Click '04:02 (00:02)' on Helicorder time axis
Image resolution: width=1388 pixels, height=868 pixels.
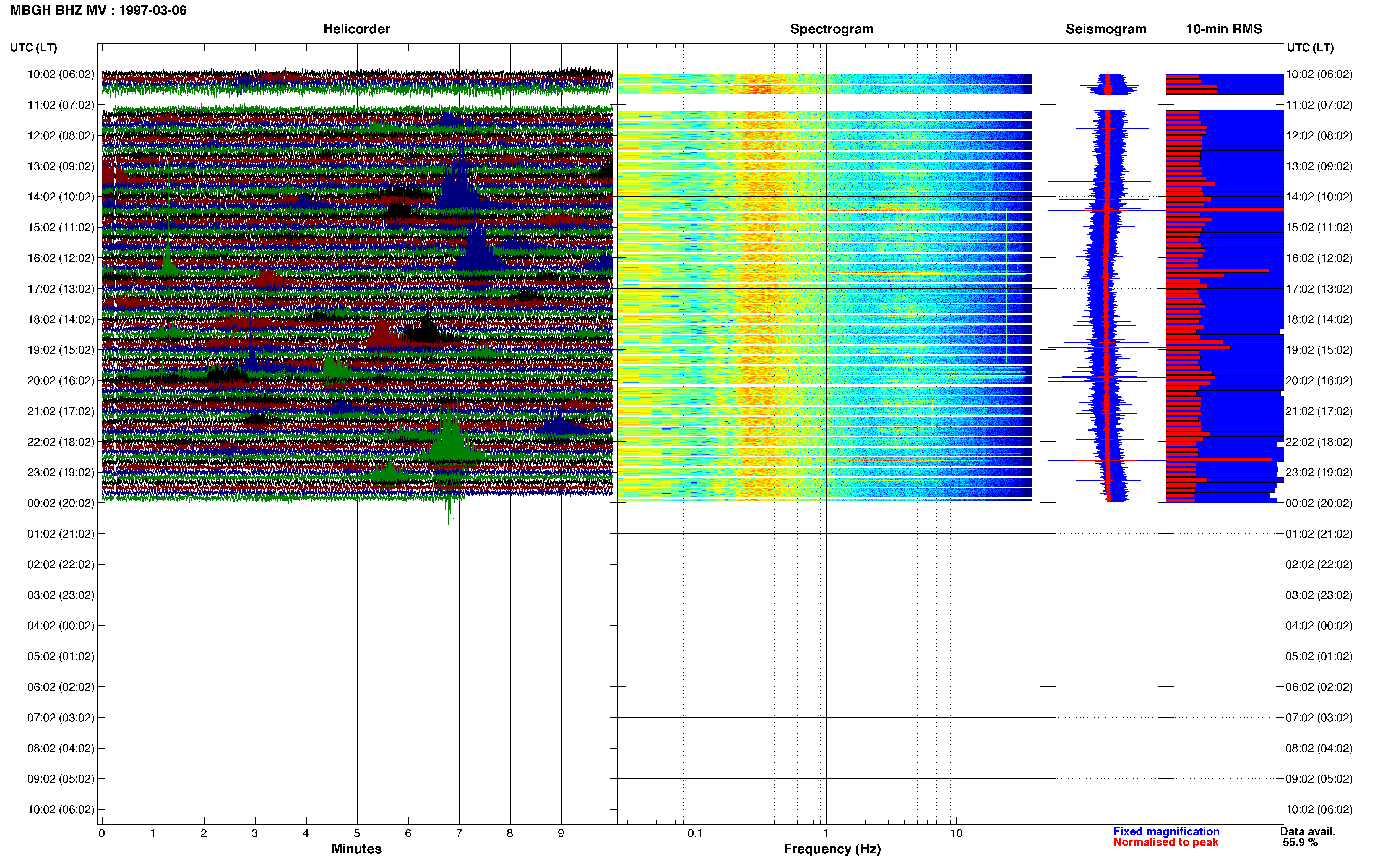pos(61,625)
